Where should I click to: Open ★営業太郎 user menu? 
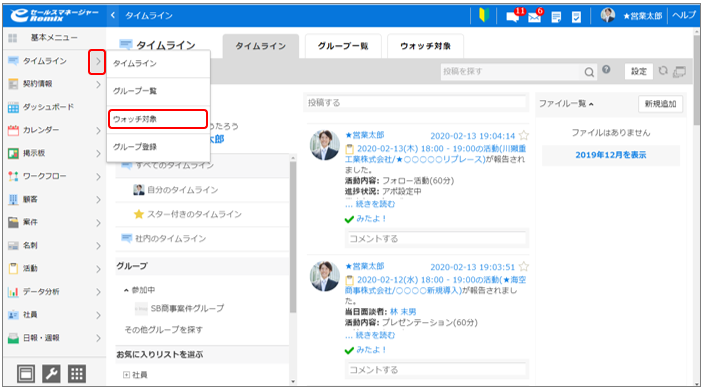point(642,16)
